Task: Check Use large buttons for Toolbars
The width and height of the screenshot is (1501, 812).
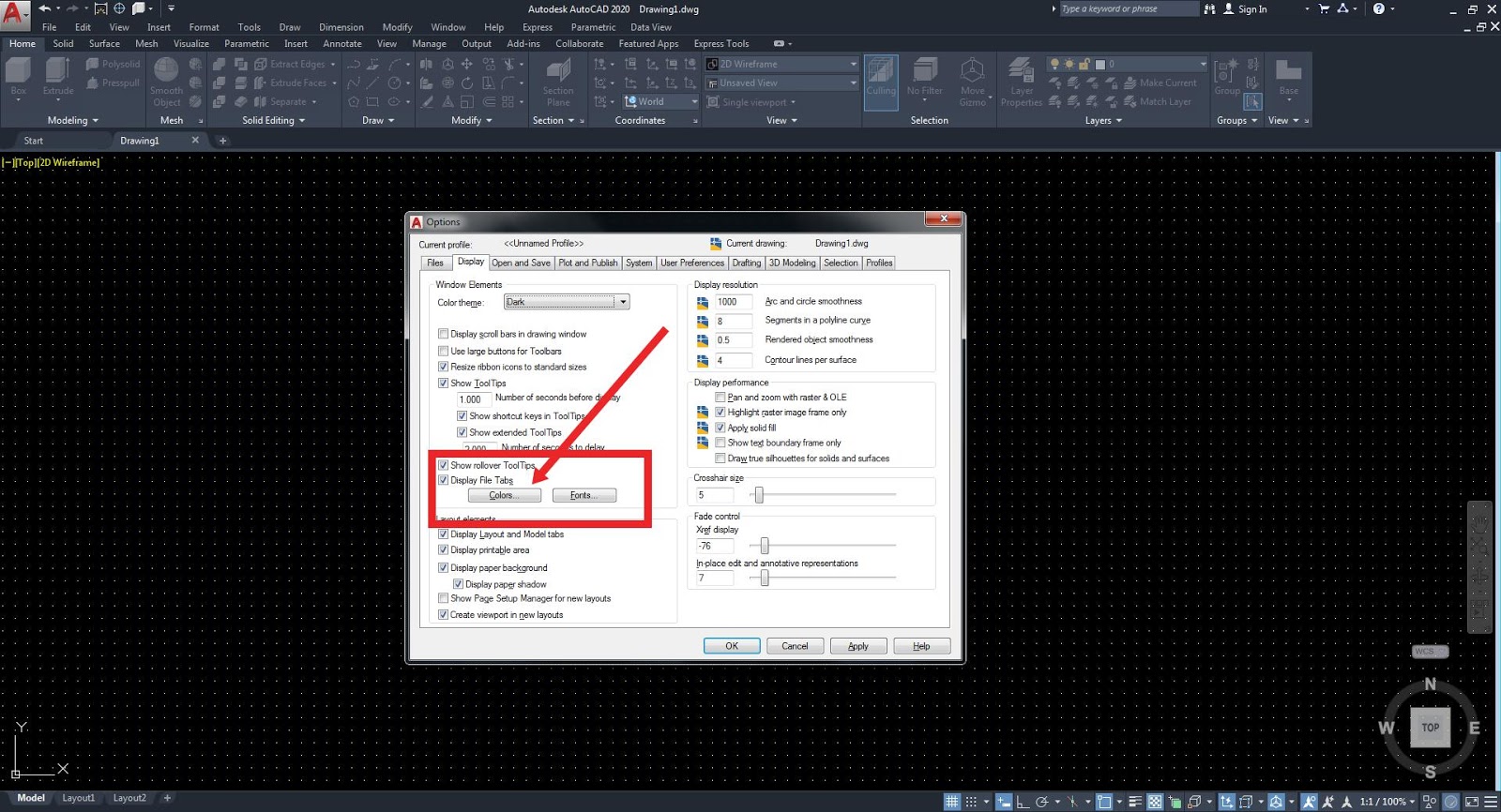Action: pos(444,351)
